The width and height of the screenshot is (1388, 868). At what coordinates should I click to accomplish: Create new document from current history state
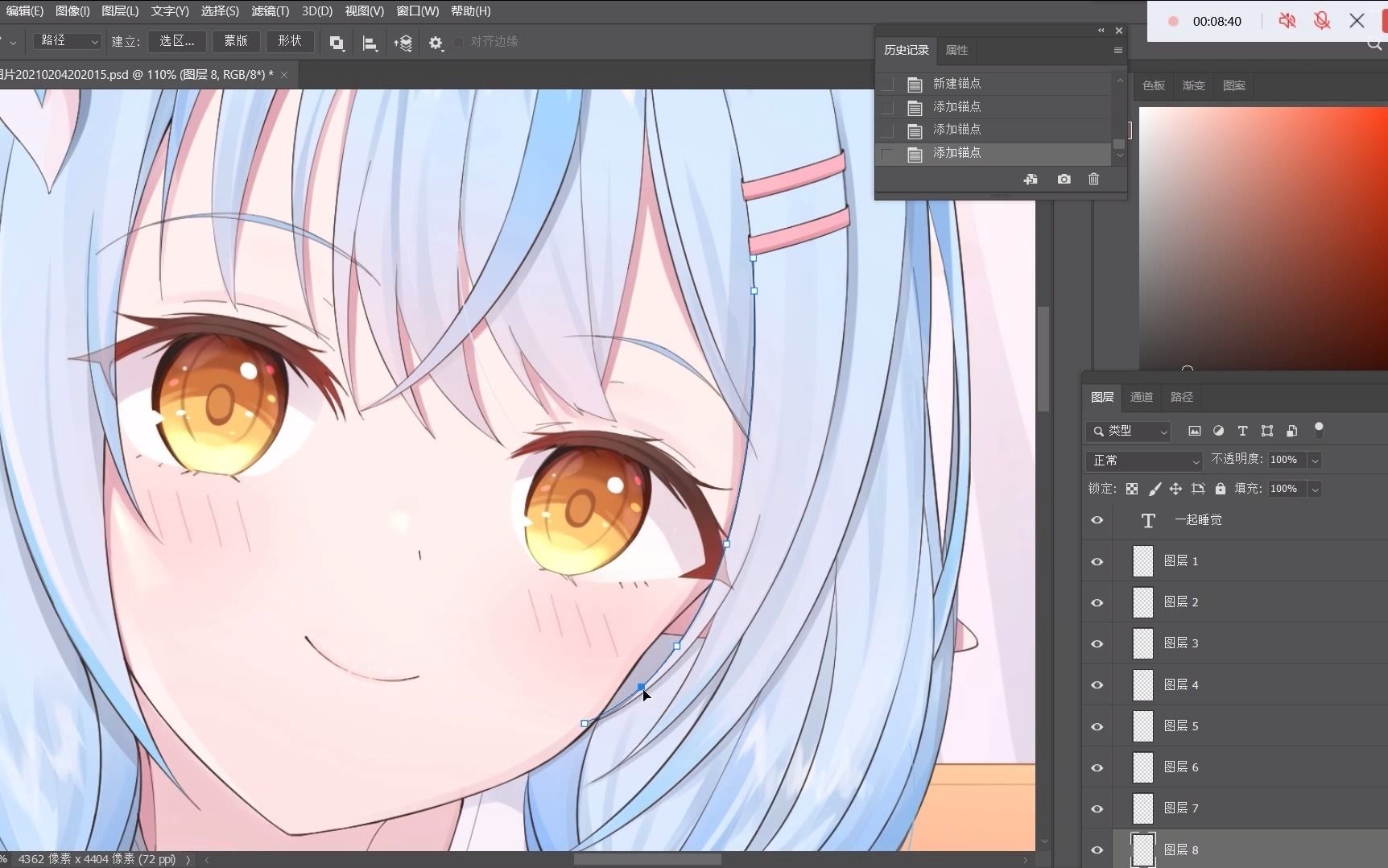tap(1031, 179)
